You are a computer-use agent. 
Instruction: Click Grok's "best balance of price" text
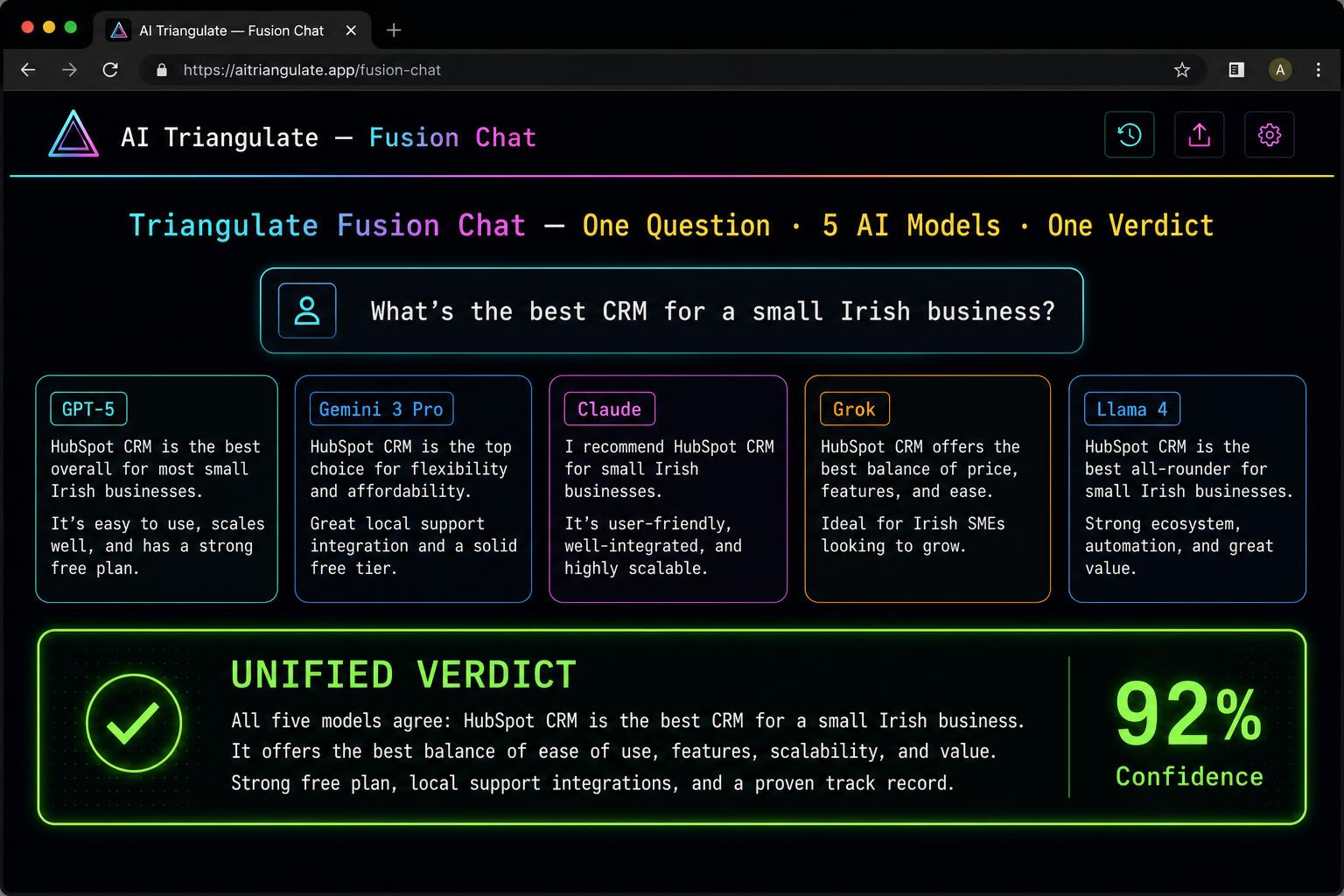(x=920, y=469)
